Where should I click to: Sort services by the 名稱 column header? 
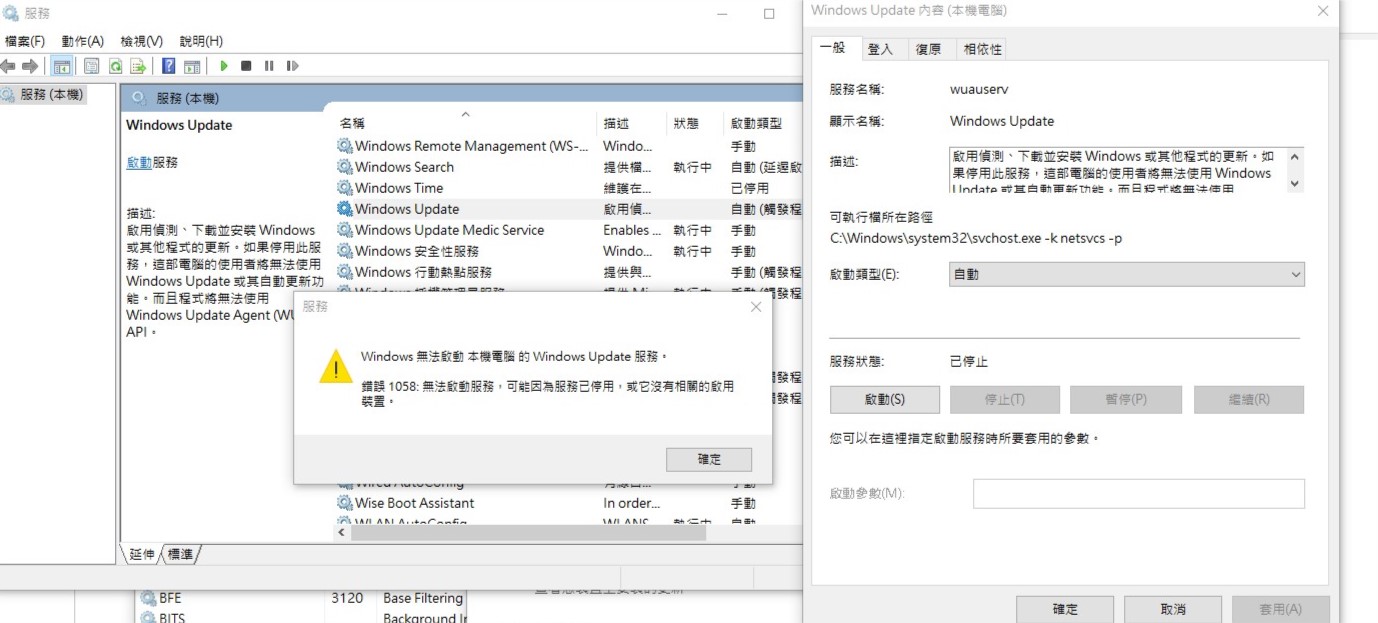pos(352,123)
